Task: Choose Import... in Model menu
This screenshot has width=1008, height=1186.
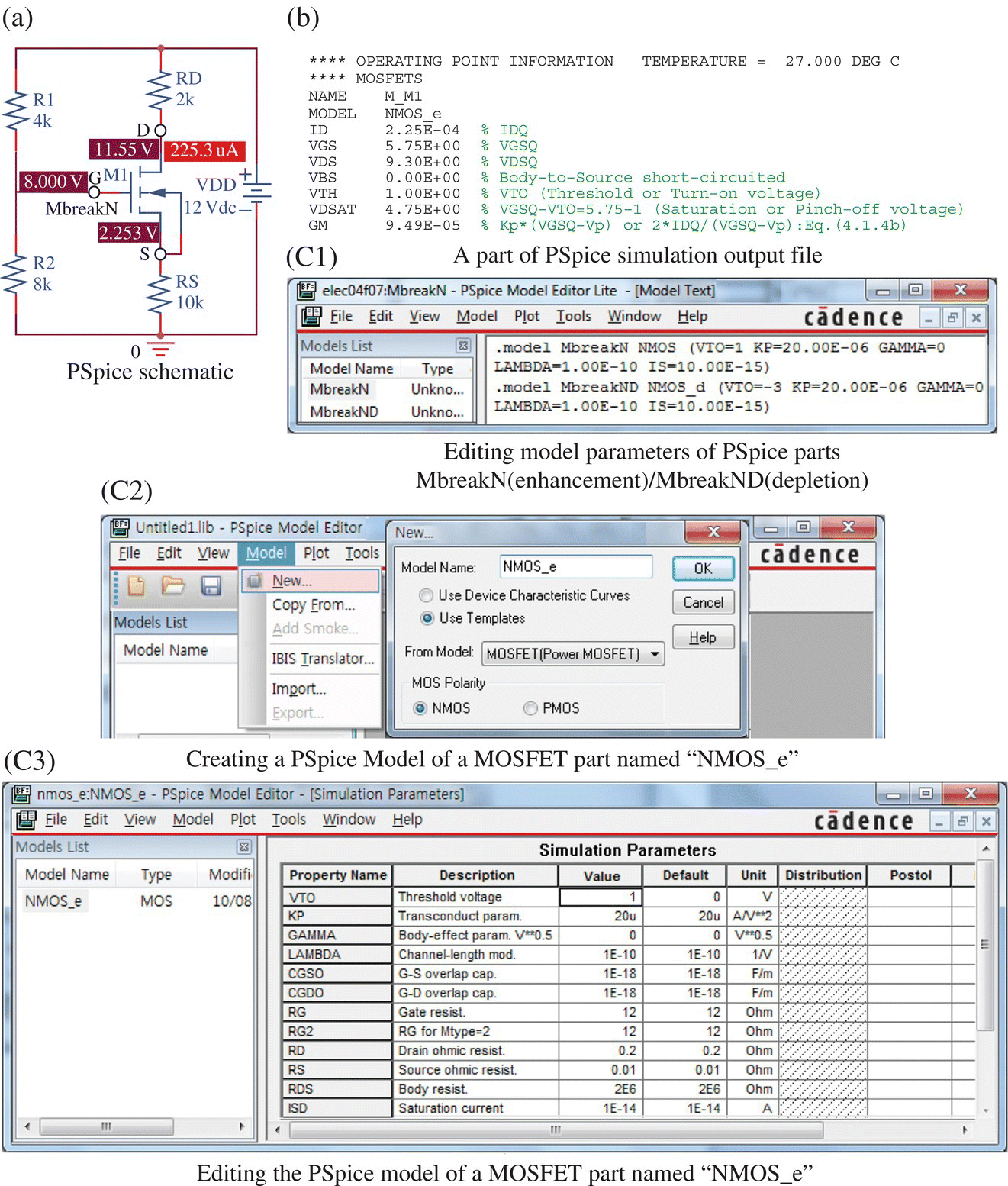Action: [x=298, y=688]
